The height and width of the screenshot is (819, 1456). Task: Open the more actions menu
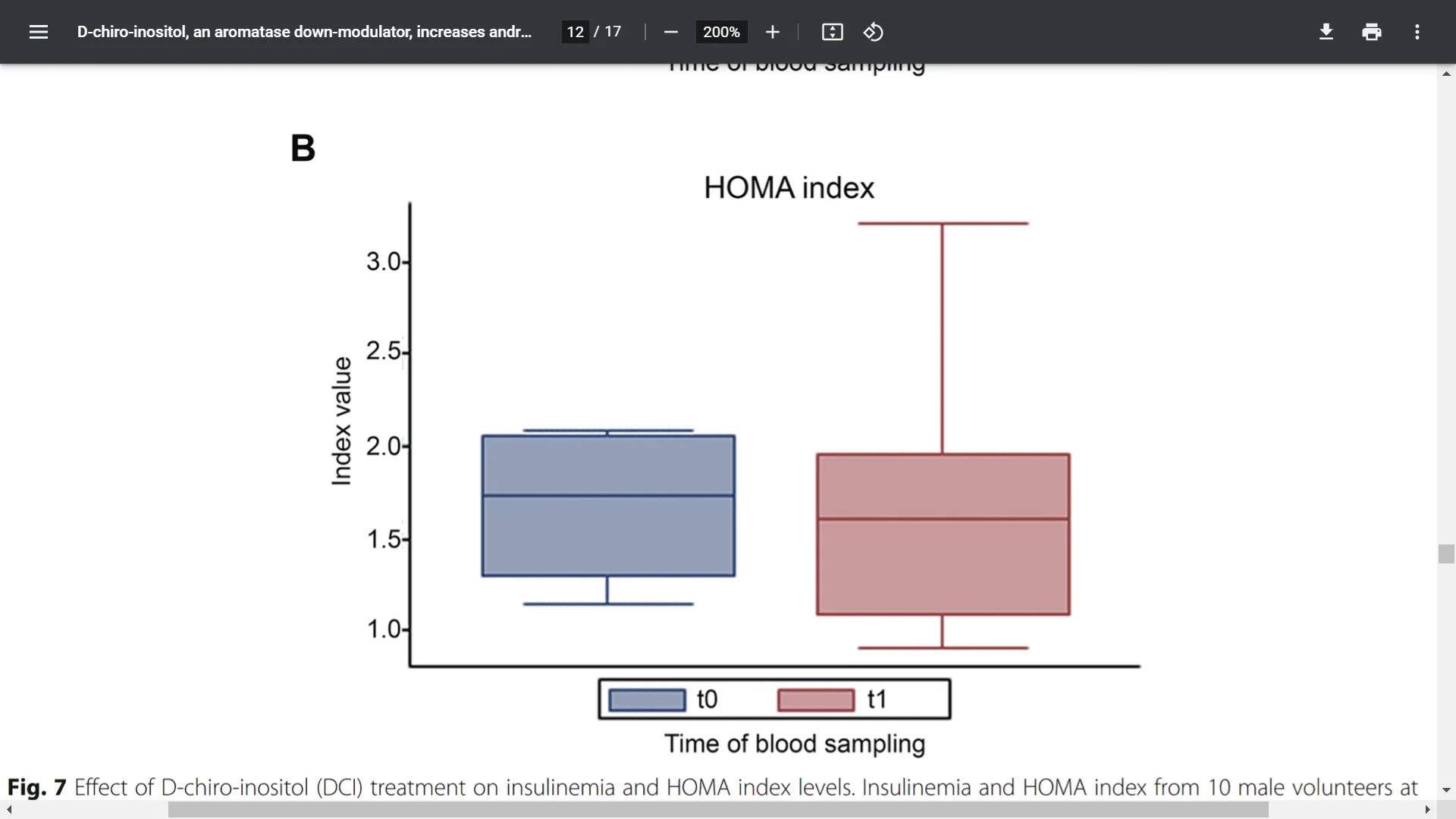click(x=1417, y=32)
